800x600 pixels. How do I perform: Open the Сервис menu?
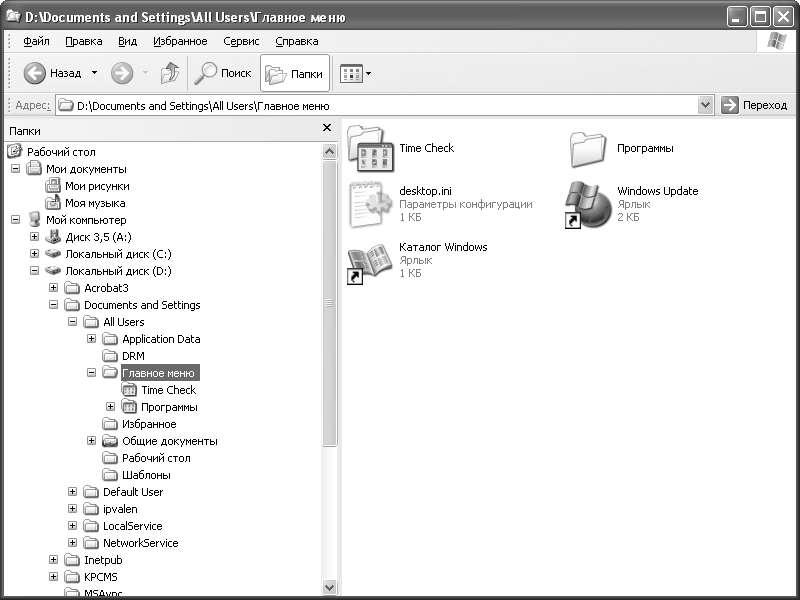(x=241, y=41)
